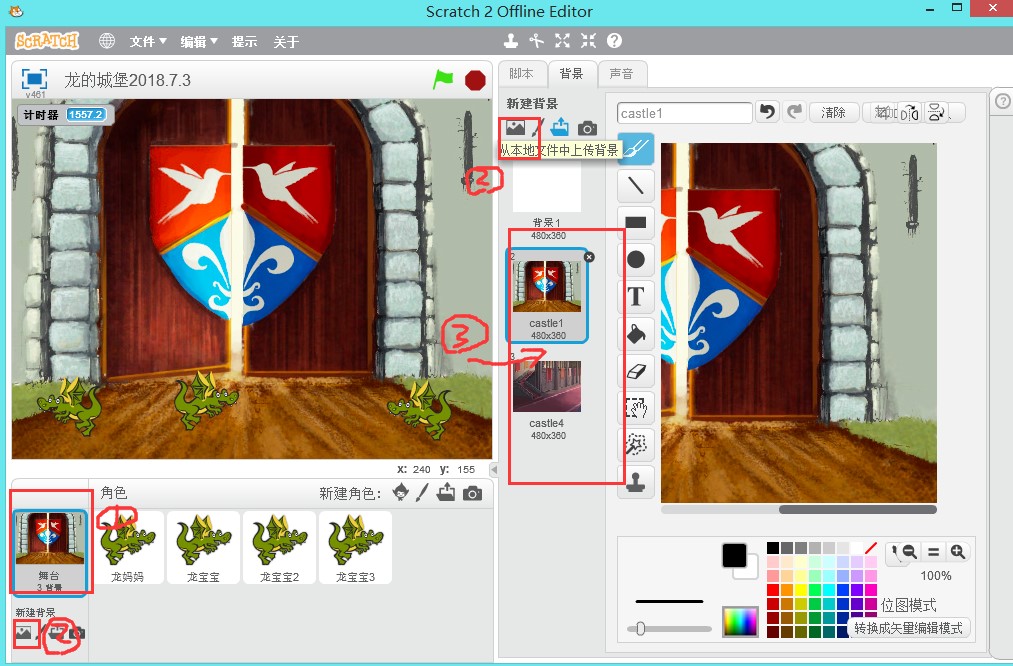
Task: Select the line drawing tool
Action: (636, 185)
